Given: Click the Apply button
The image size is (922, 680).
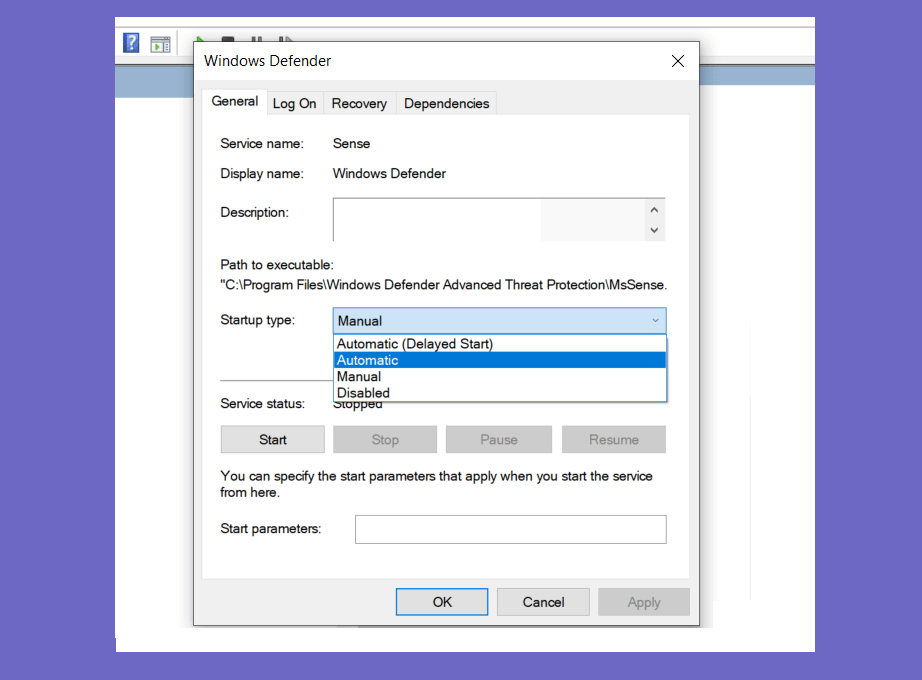Looking at the screenshot, I should 644,602.
